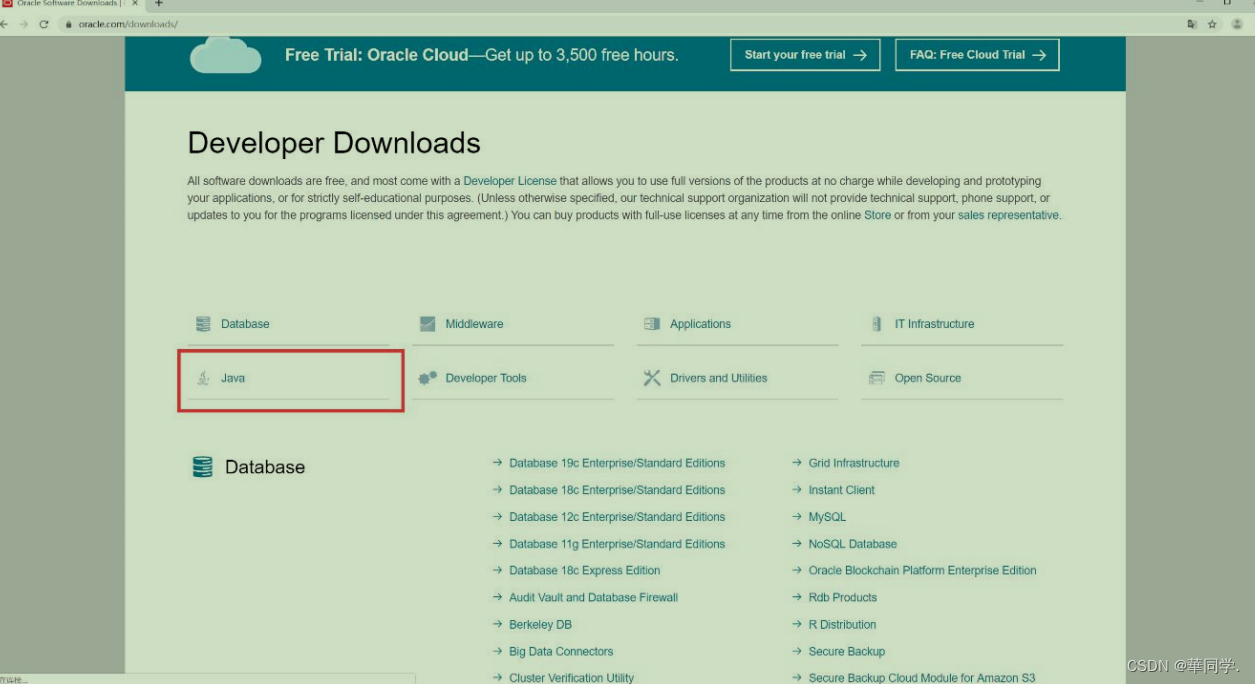Close the Oracle Software Downloads tab
This screenshot has width=1255, height=684.
pos(136,4)
